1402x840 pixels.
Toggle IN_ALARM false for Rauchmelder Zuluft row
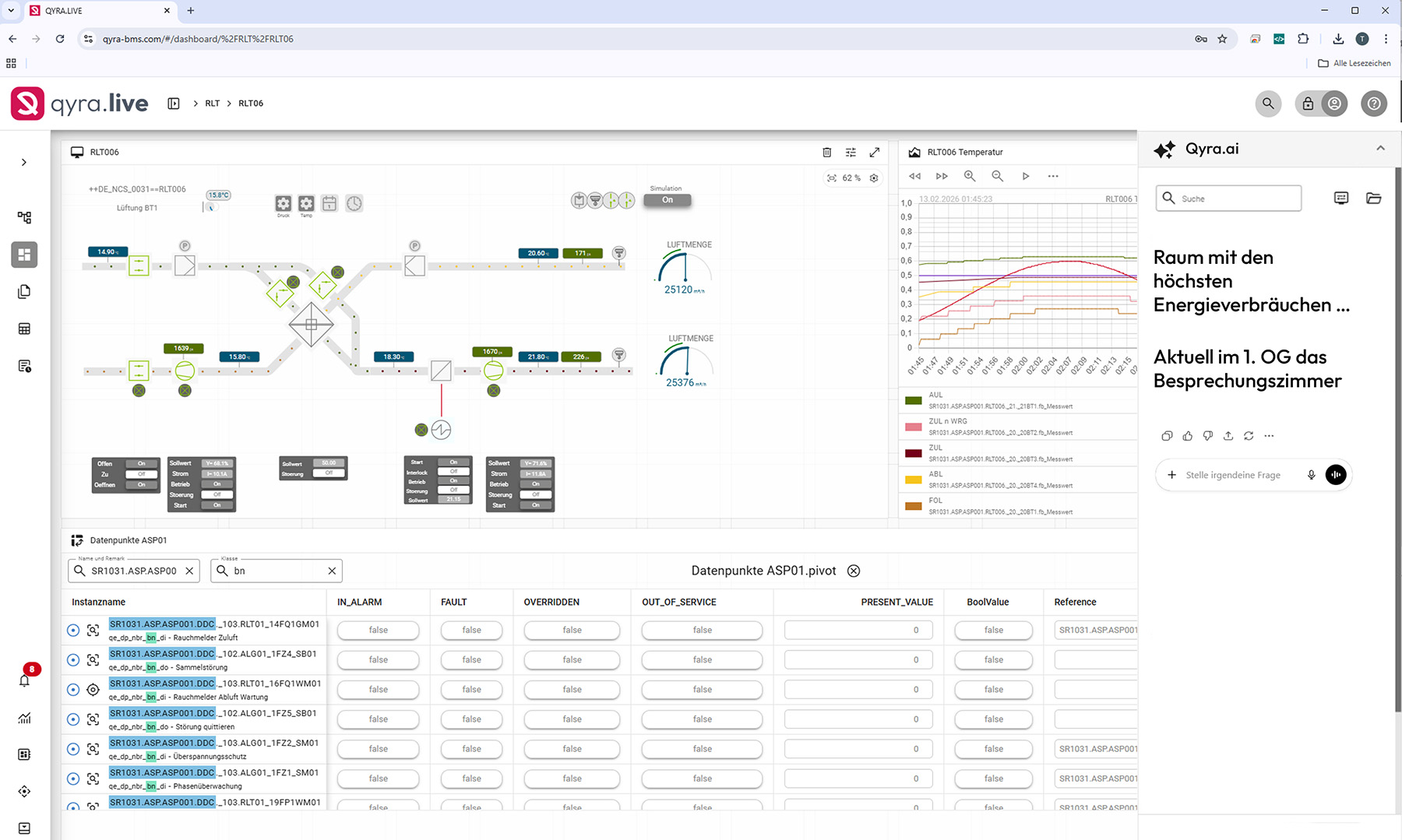[x=378, y=630]
